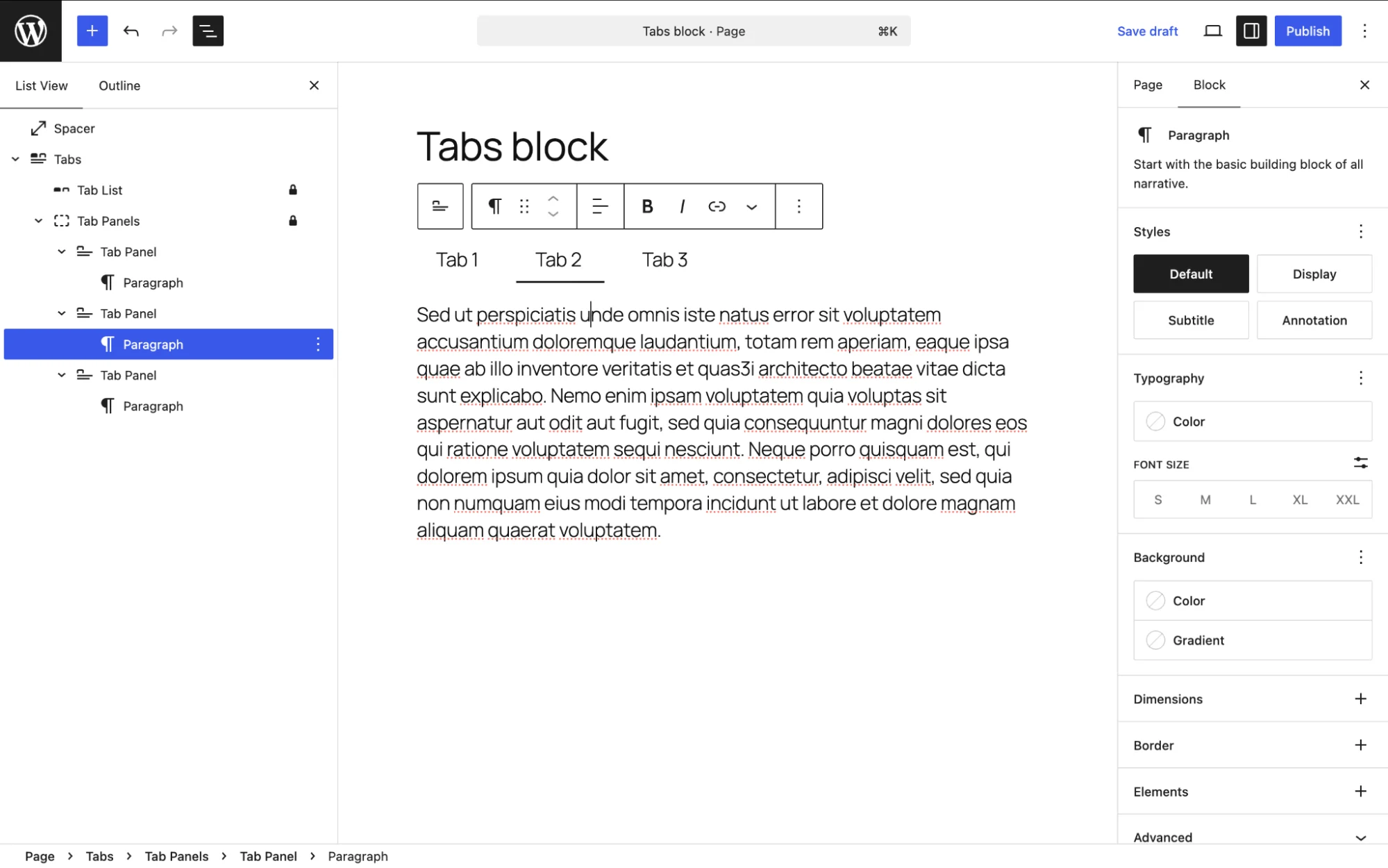Move the block up
Viewport: 1388px width, 868px height.
click(553, 198)
